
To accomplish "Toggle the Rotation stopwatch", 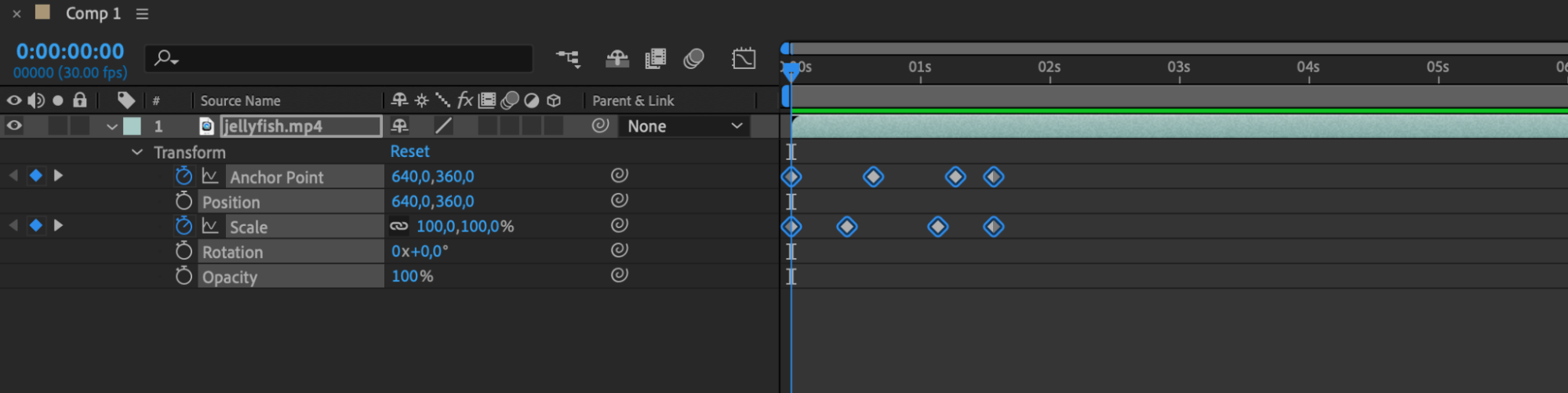I will point(184,252).
